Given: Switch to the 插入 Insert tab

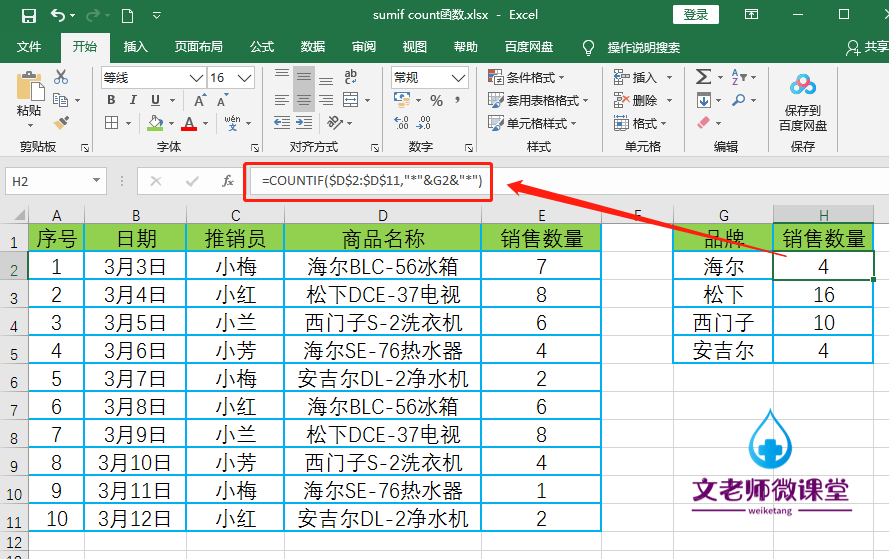Looking at the screenshot, I should (136, 47).
